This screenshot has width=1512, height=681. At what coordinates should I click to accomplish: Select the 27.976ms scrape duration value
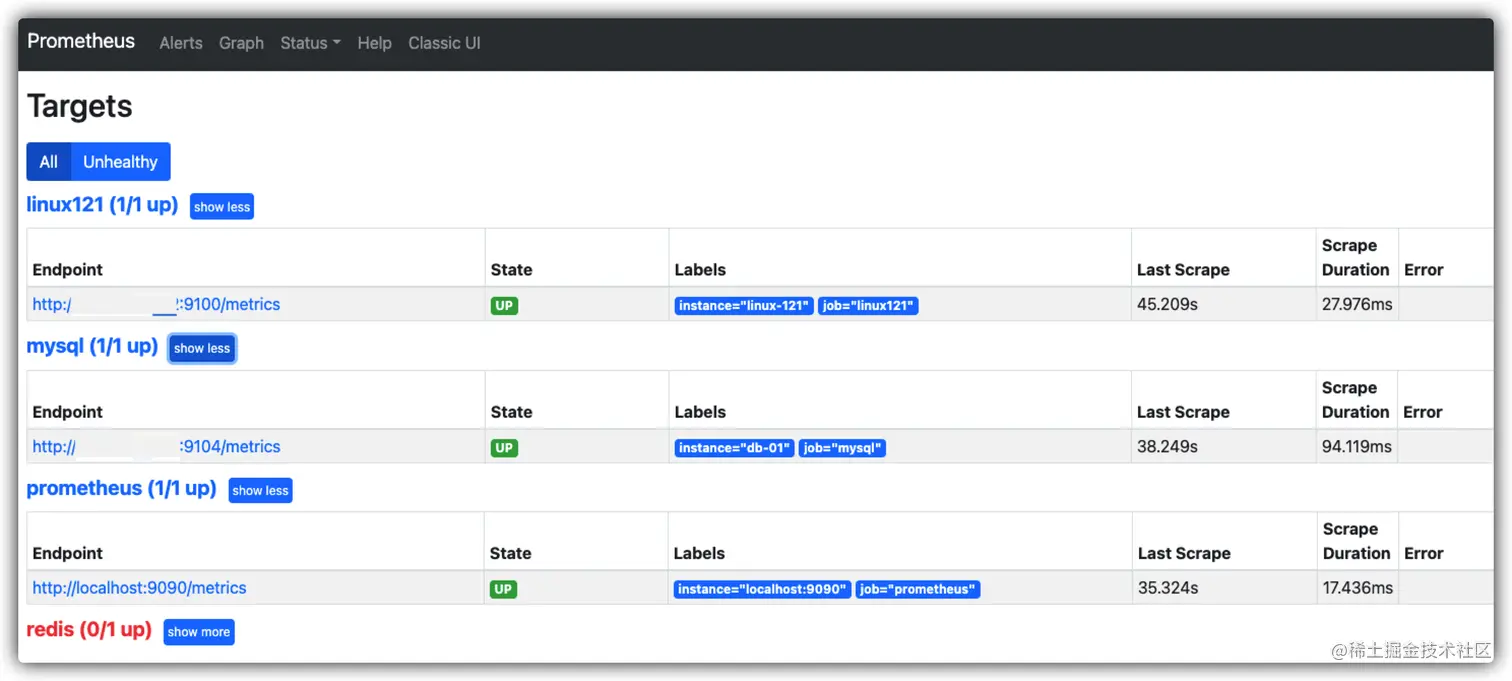pos(1357,304)
